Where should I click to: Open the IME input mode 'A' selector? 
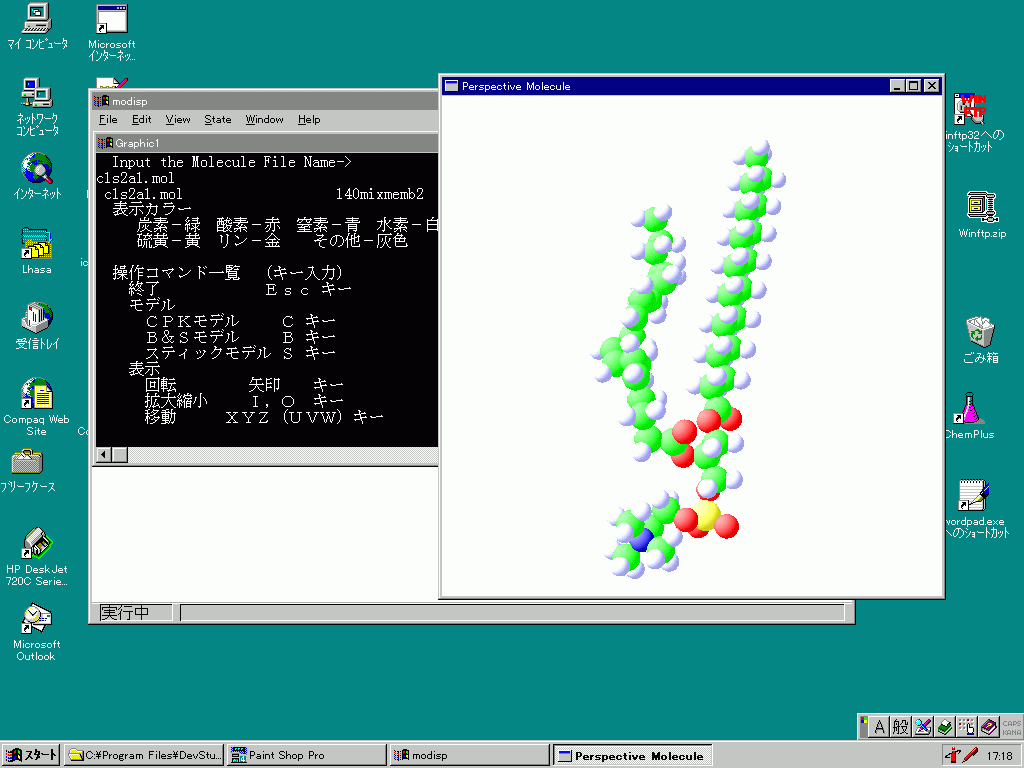(879, 727)
